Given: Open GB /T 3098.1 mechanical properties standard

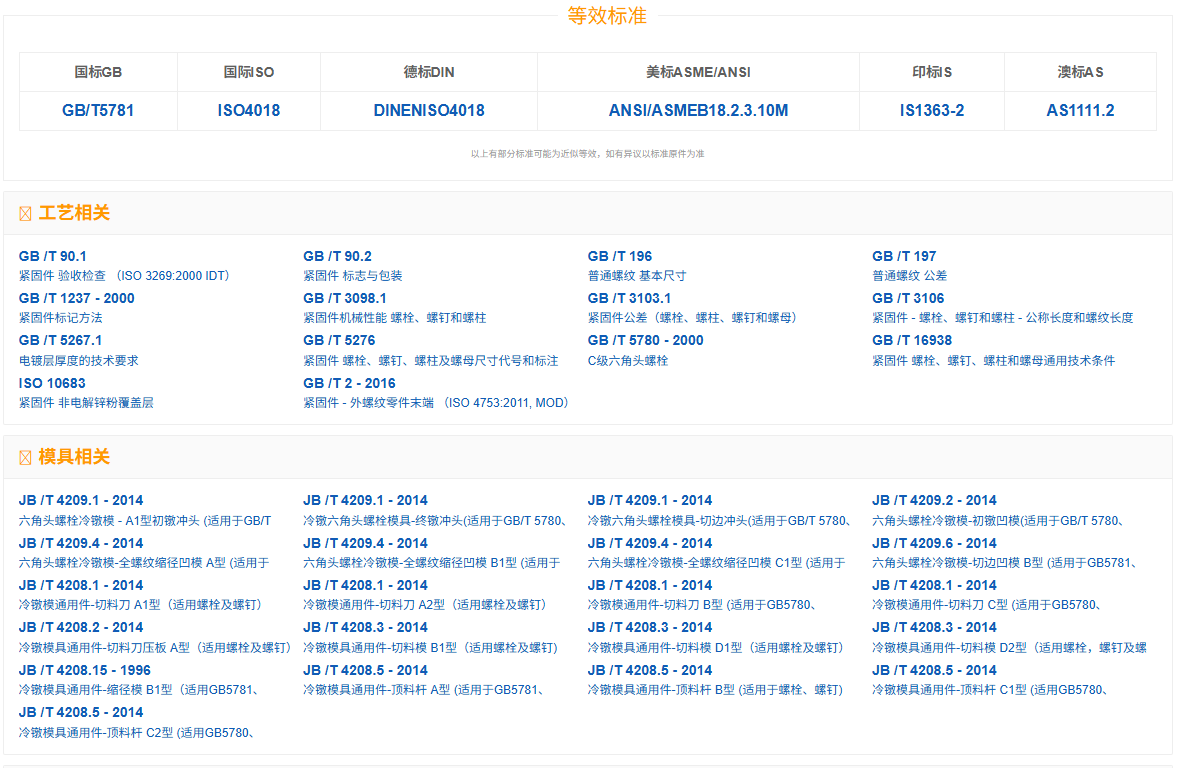Looking at the screenshot, I should (x=345, y=298).
